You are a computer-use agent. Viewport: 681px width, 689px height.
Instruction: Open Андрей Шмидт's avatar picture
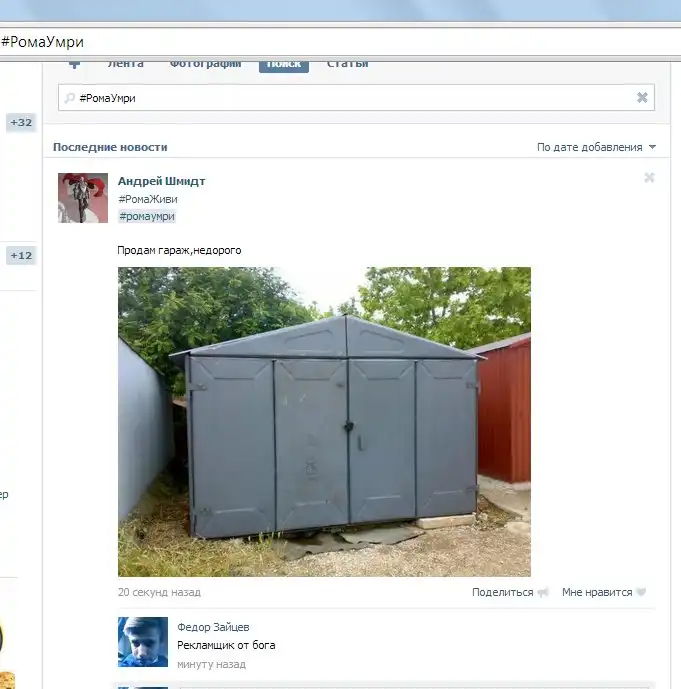point(83,198)
